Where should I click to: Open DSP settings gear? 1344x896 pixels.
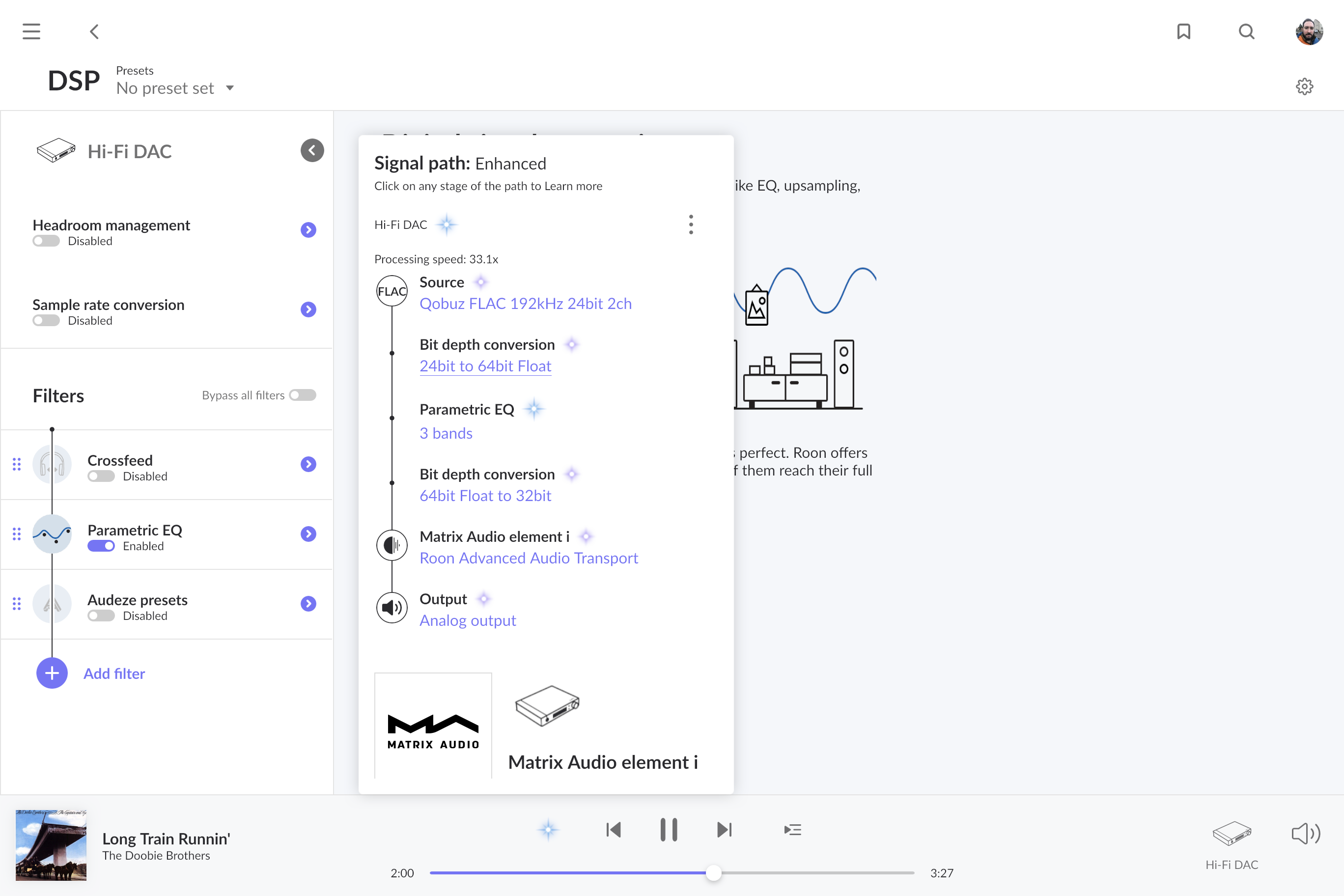[1304, 87]
